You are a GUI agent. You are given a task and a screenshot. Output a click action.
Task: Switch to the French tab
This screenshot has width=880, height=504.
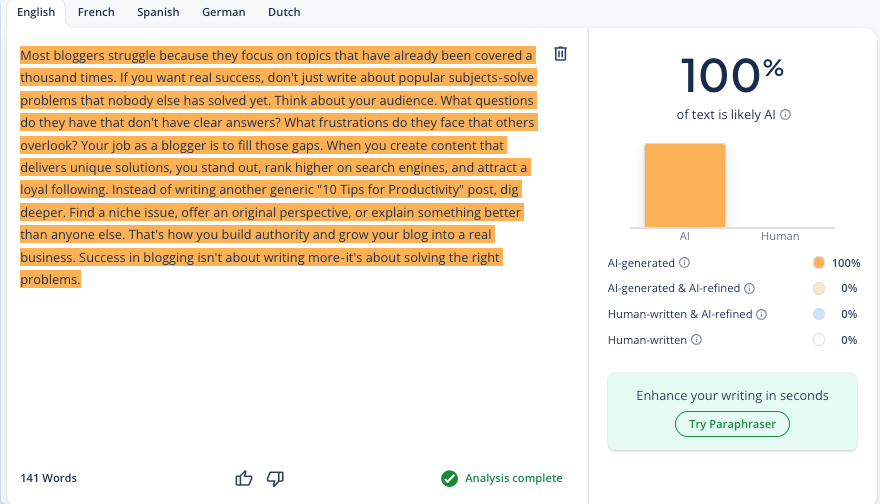(x=96, y=12)
